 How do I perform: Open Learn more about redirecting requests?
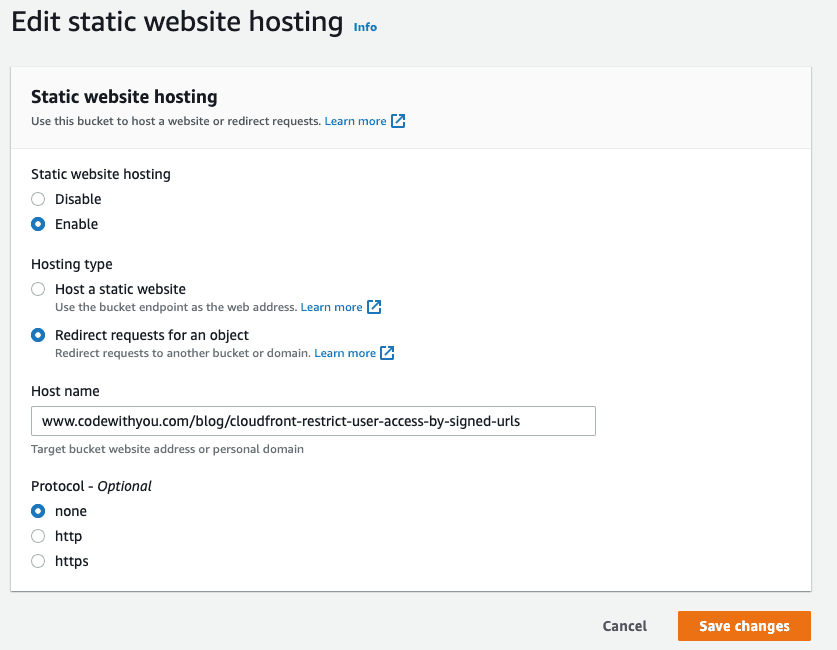(x=345, y=353)
